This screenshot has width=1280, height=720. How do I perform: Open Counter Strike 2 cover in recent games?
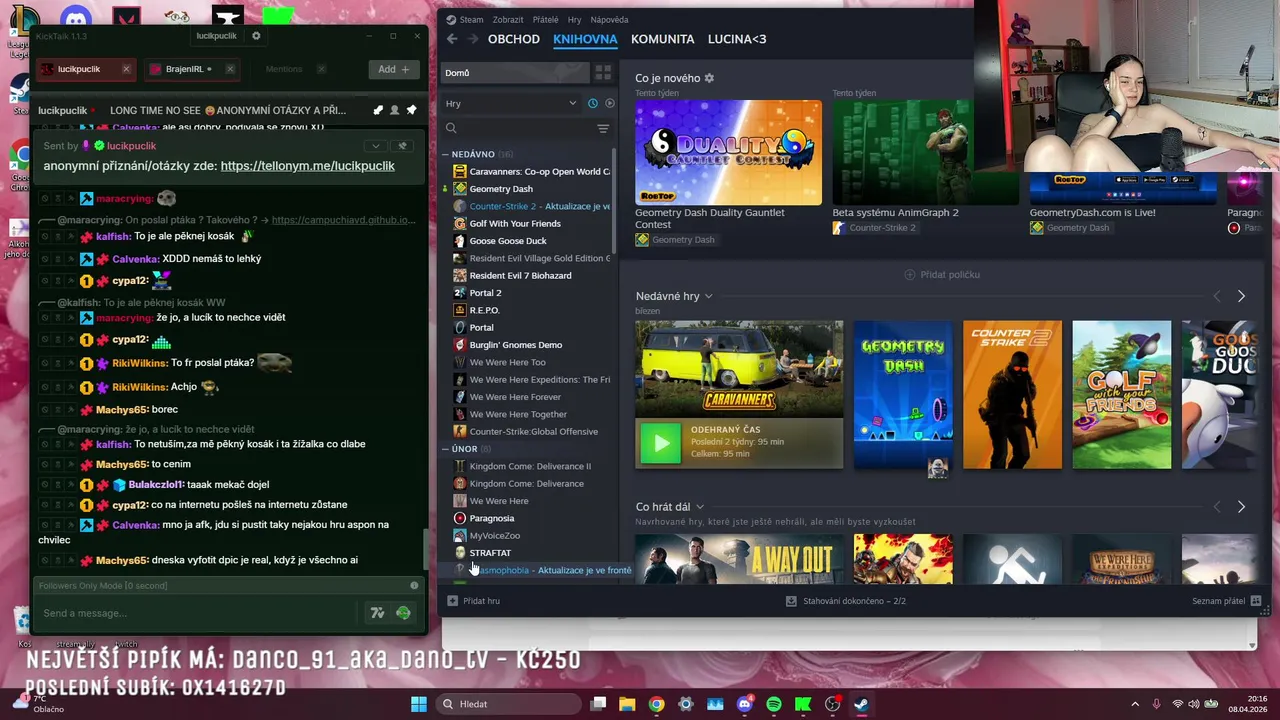click(x=1012, y=394)
